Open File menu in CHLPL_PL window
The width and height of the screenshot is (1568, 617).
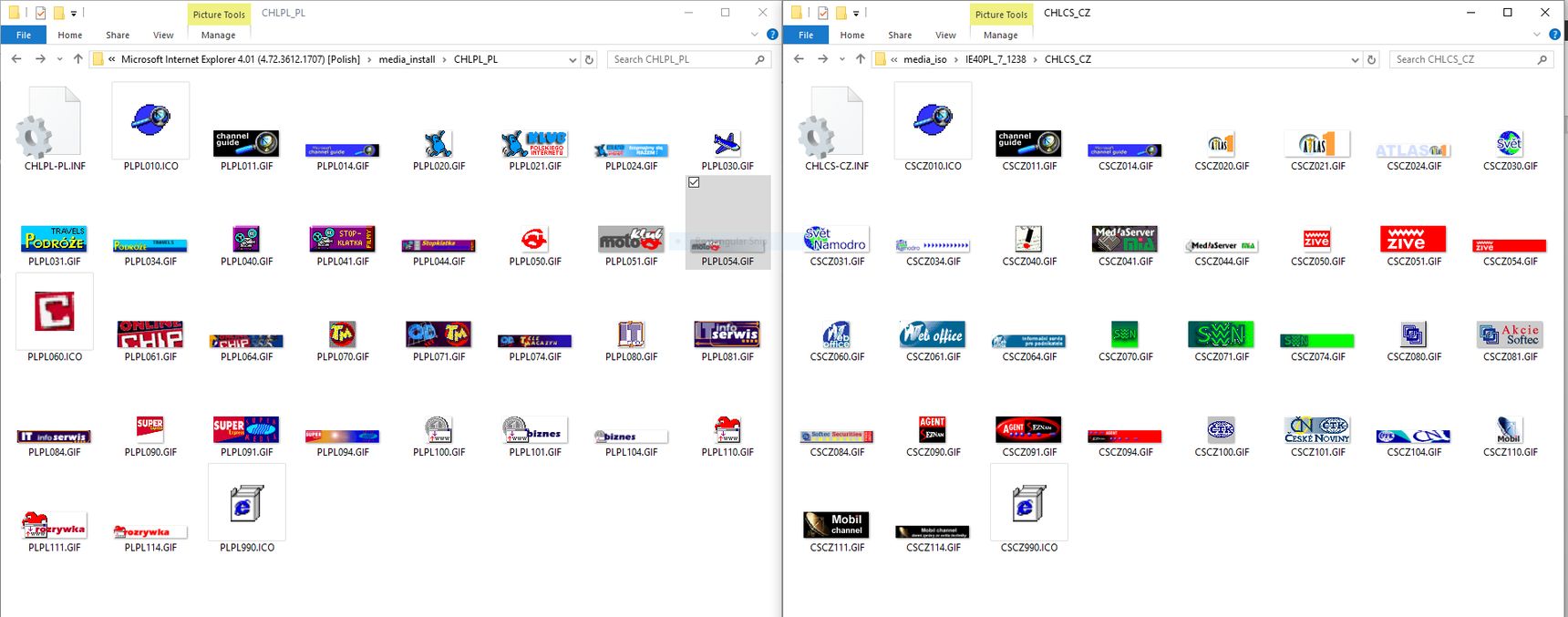(24, 35)
